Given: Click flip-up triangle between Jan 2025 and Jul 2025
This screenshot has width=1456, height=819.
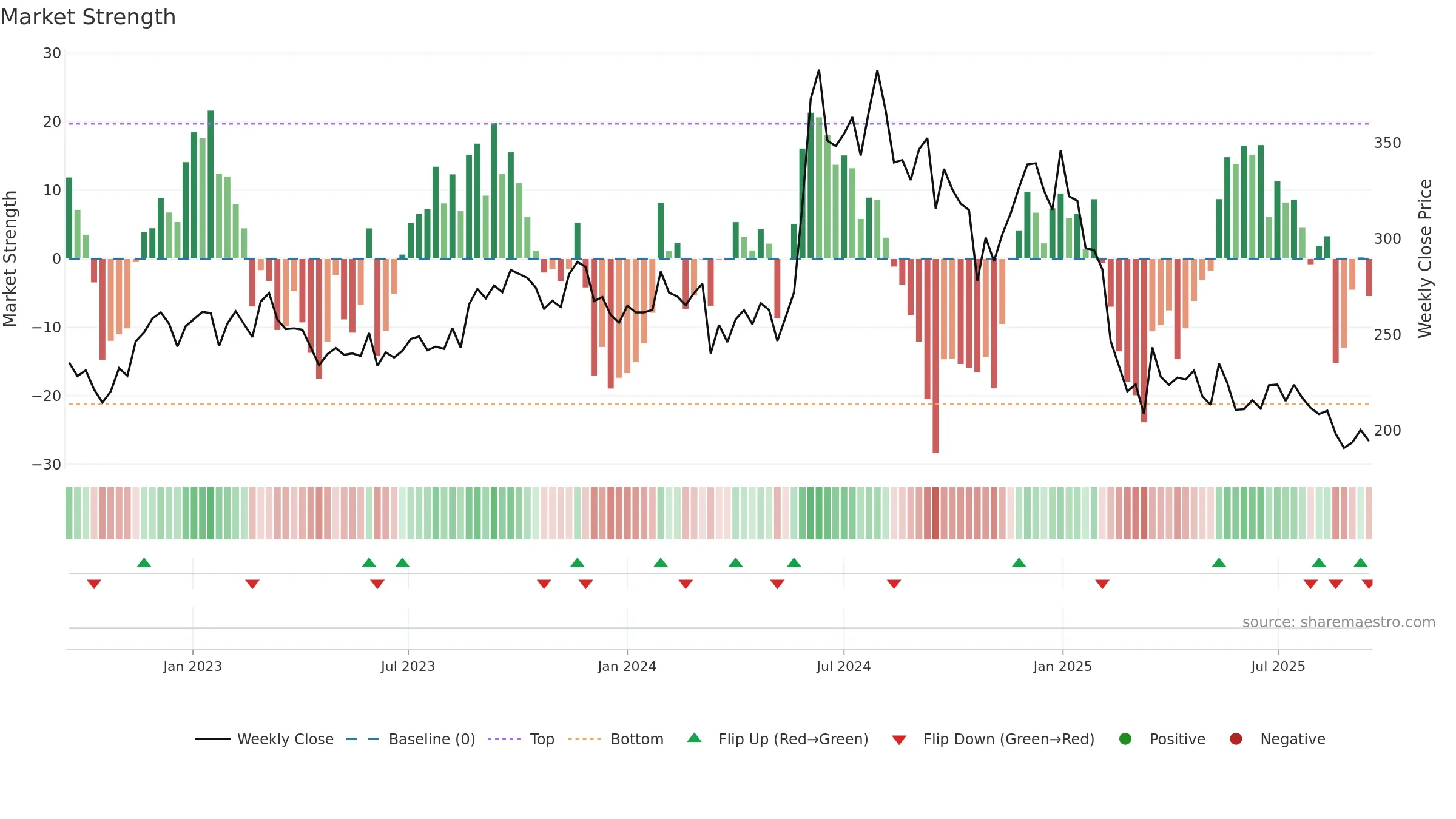Looking at the screenshot, I should (1219, 562).
